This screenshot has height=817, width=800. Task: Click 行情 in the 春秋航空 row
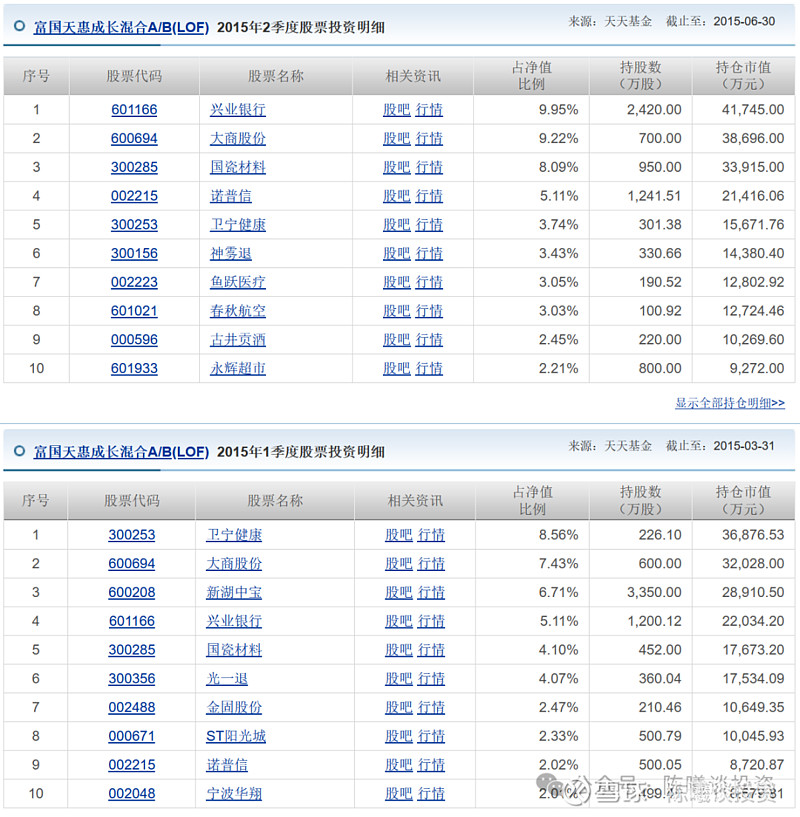tap(429, 311)
